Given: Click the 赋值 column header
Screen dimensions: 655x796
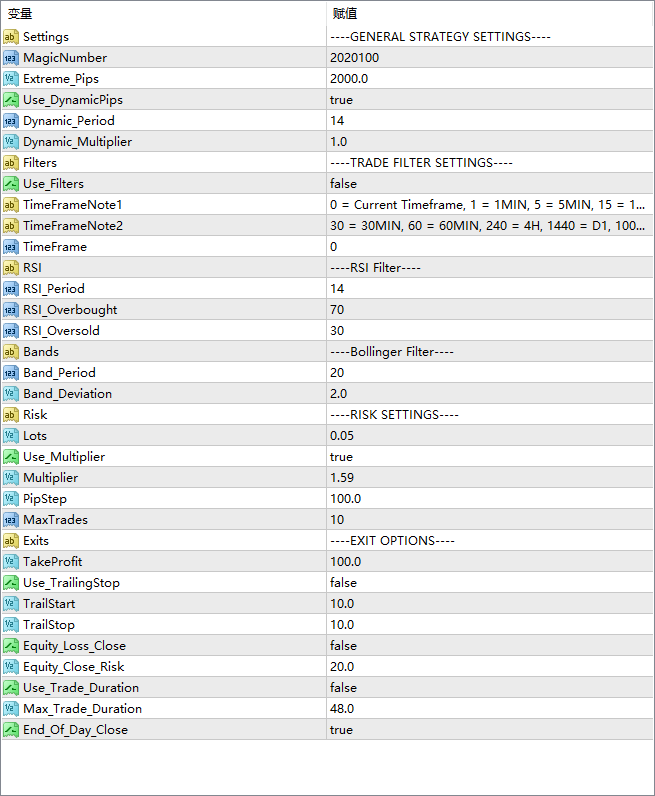Looking at the screenshot, I should tap(344, 14).
